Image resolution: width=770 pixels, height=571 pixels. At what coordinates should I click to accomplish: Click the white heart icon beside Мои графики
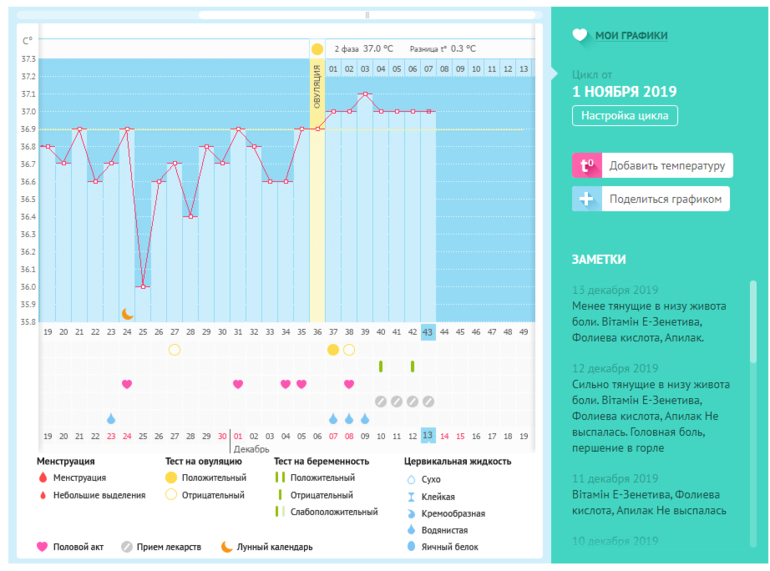(580, 36)
